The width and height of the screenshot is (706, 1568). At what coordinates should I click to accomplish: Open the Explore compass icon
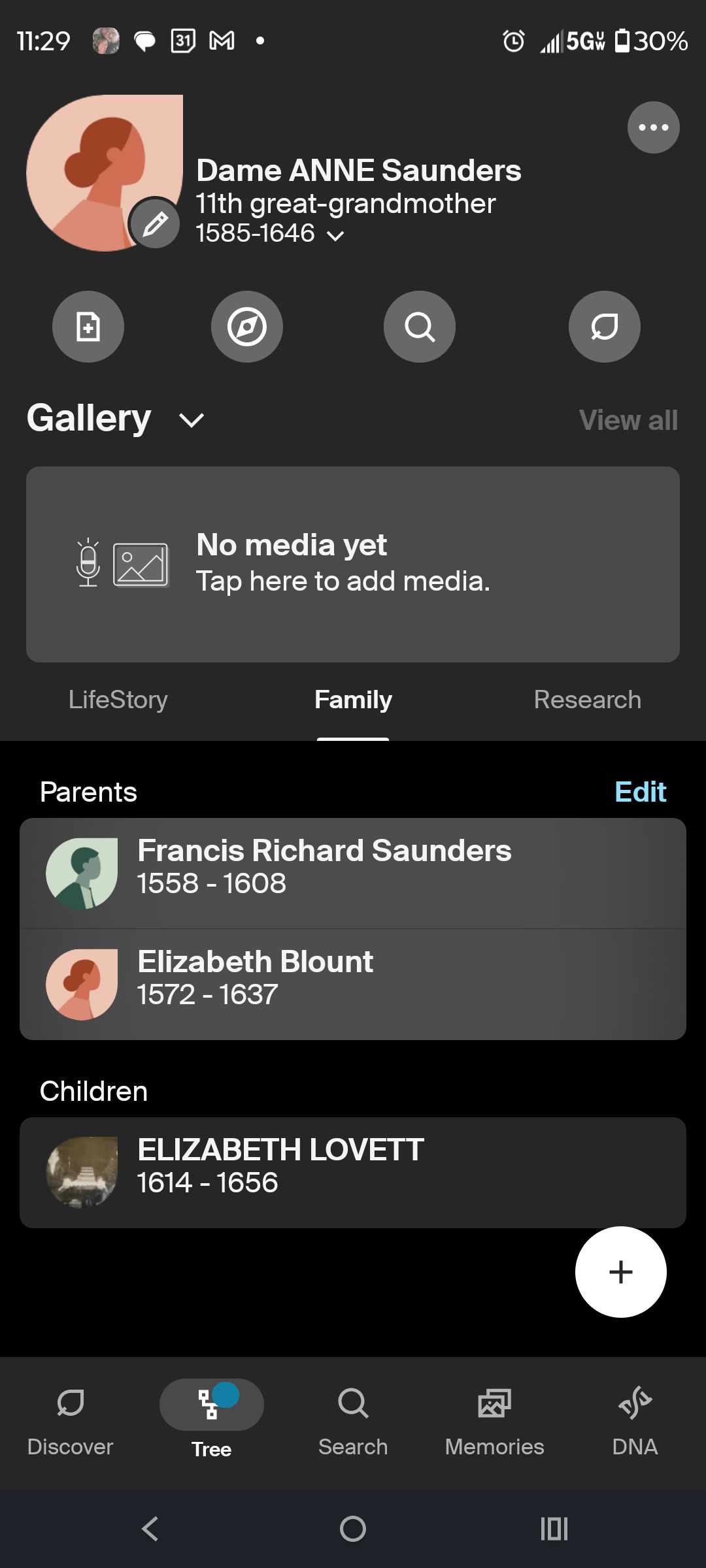point(247,327)
